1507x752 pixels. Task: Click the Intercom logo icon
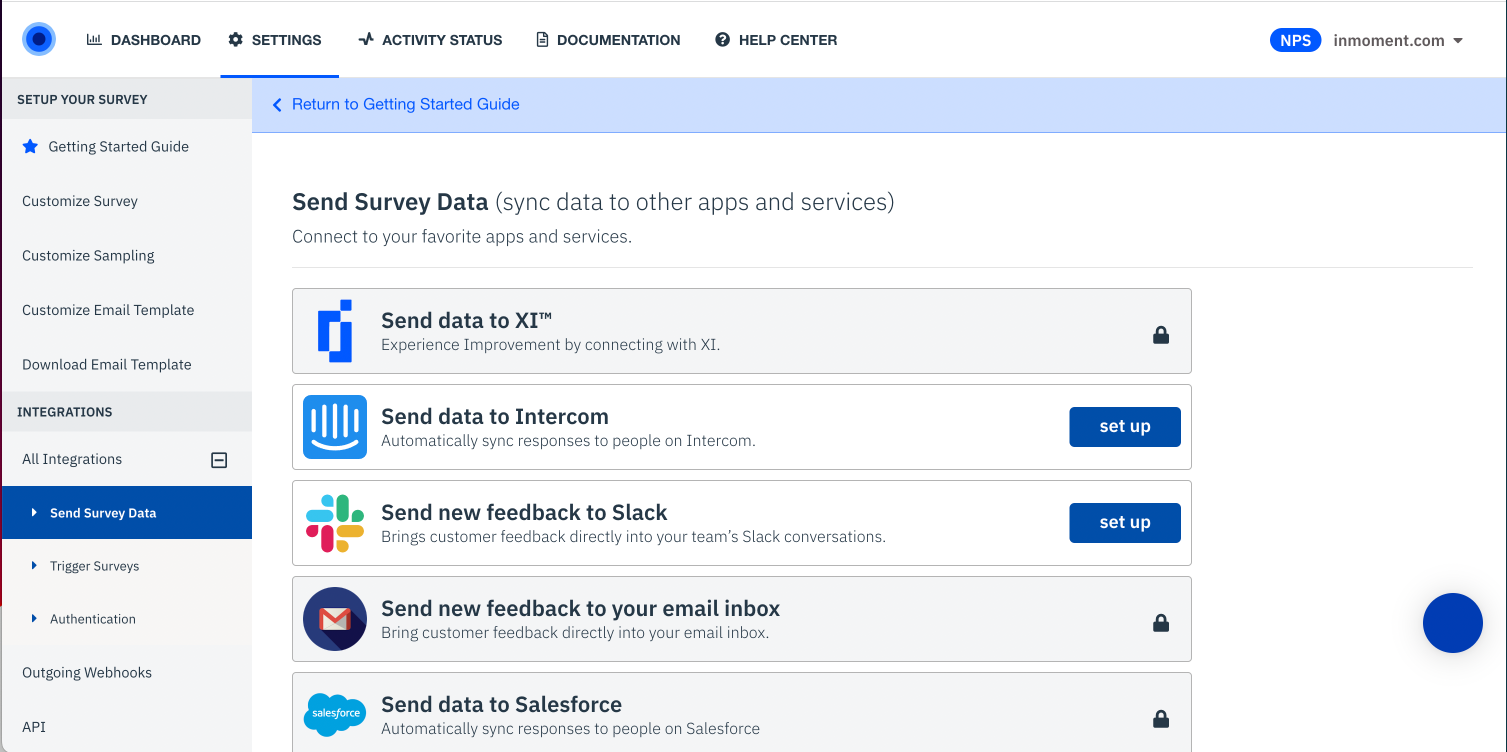[x=335, y=427]
